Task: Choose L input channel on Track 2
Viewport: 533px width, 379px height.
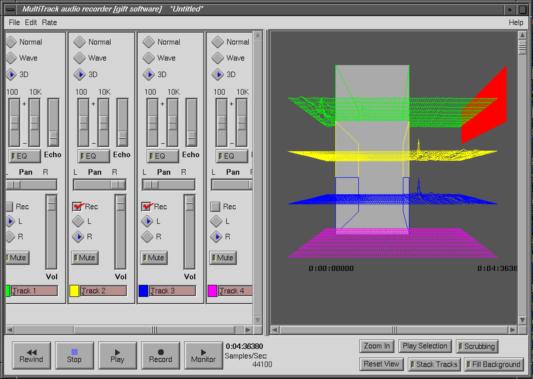Action: point(78,221)
